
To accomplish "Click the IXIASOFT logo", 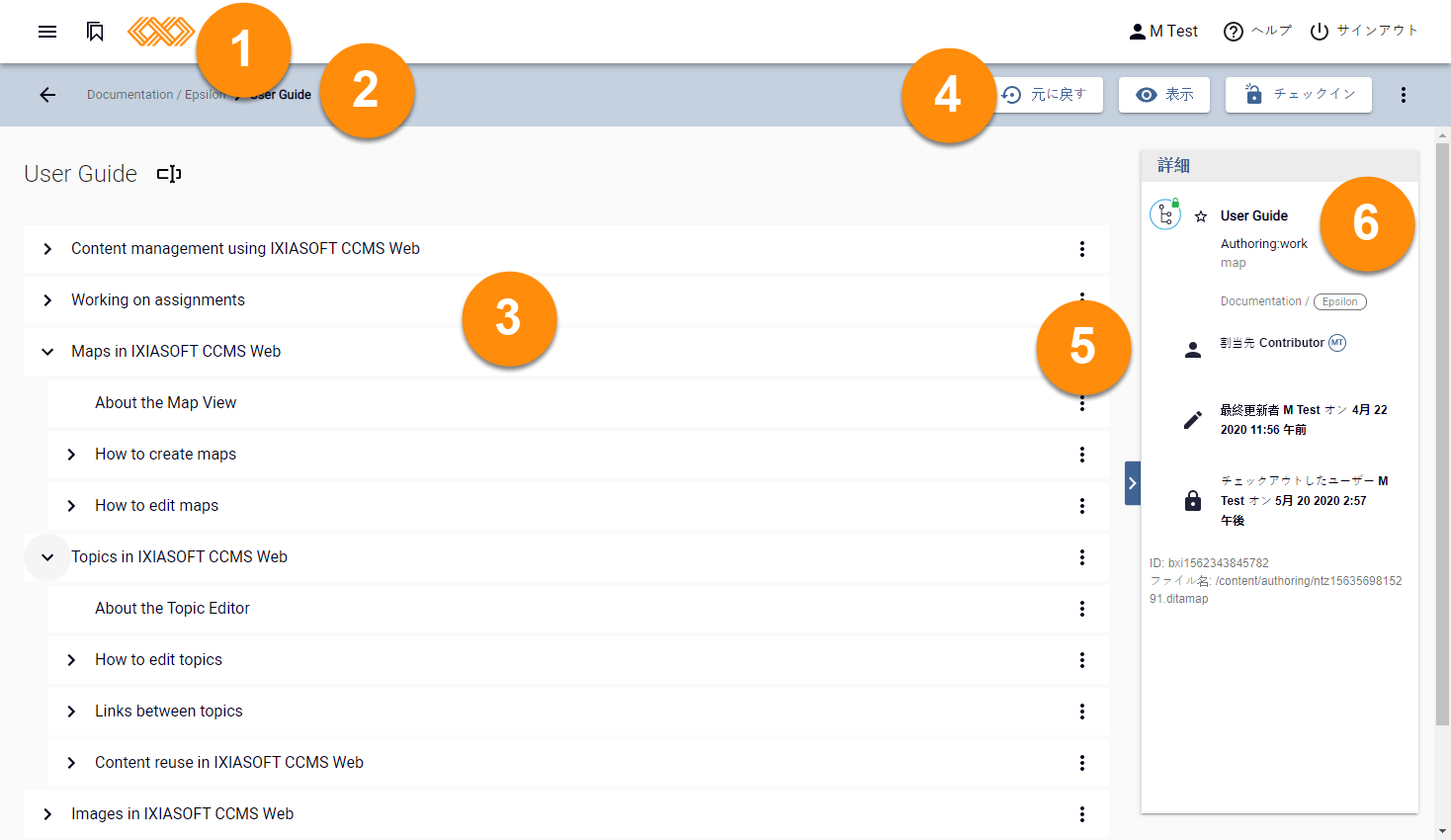I will [161, 32].
